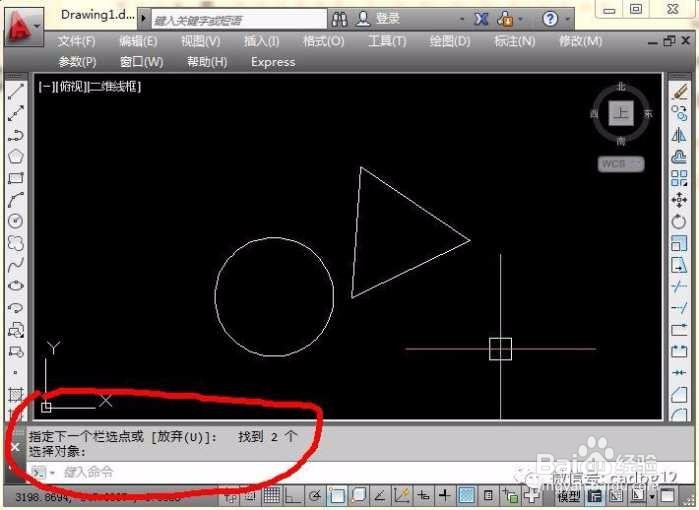Screen dimensions: 699x510
Task: Open the 插入(I) menu
Action: (262, 41)
